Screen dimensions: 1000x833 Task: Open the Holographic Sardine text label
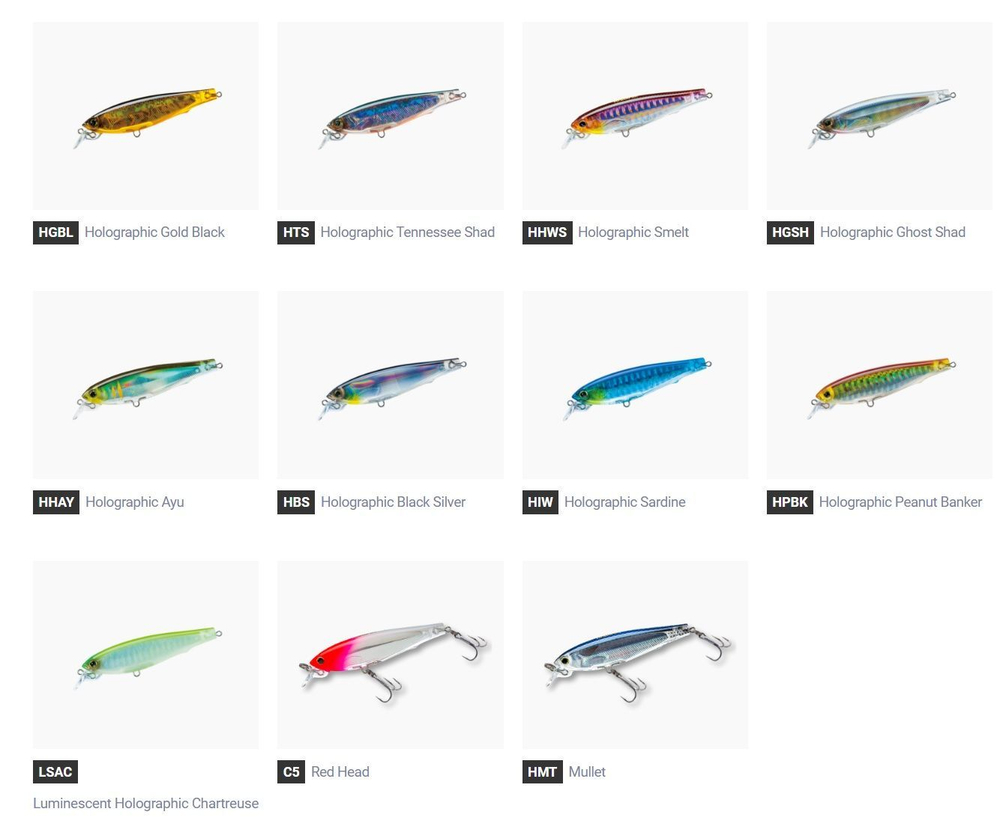tap(624, 502)
